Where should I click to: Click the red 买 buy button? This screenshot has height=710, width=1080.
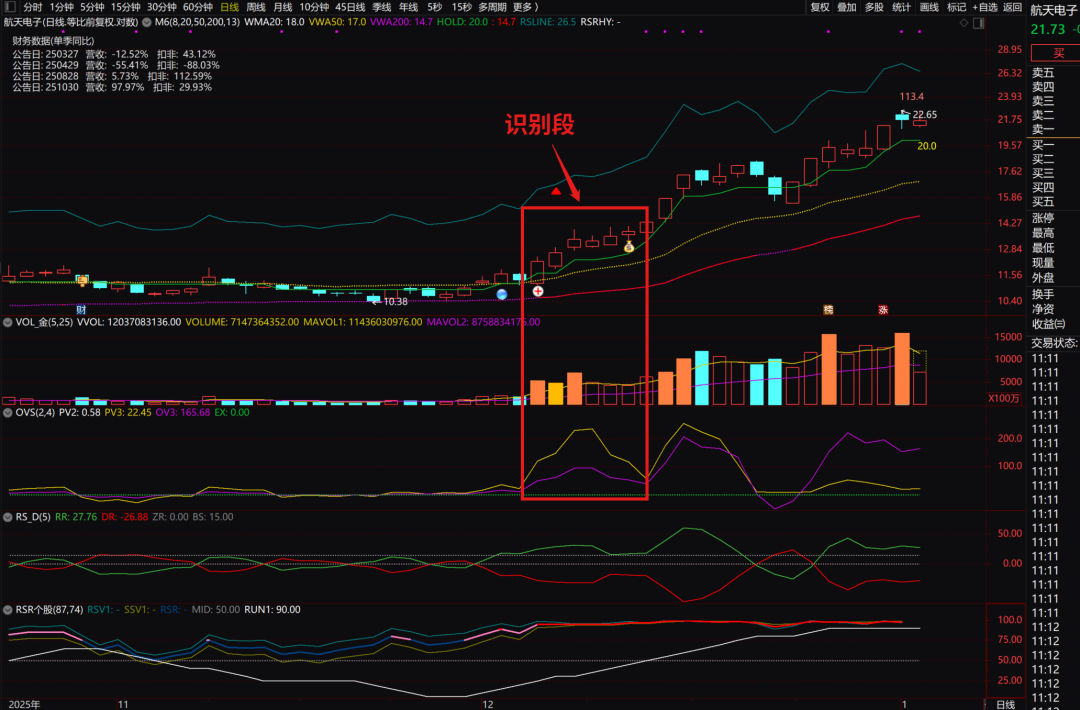tap(1056, 52)
